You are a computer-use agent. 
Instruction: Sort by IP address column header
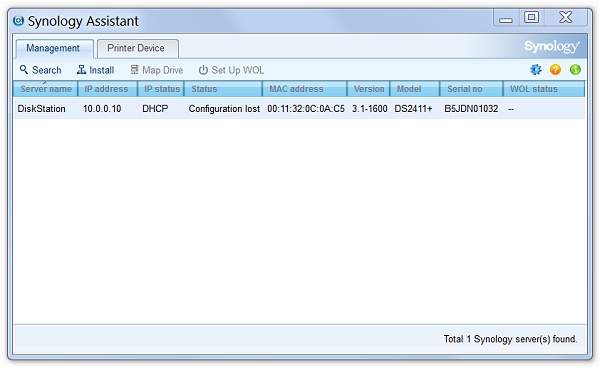click(x=107, y=89)
